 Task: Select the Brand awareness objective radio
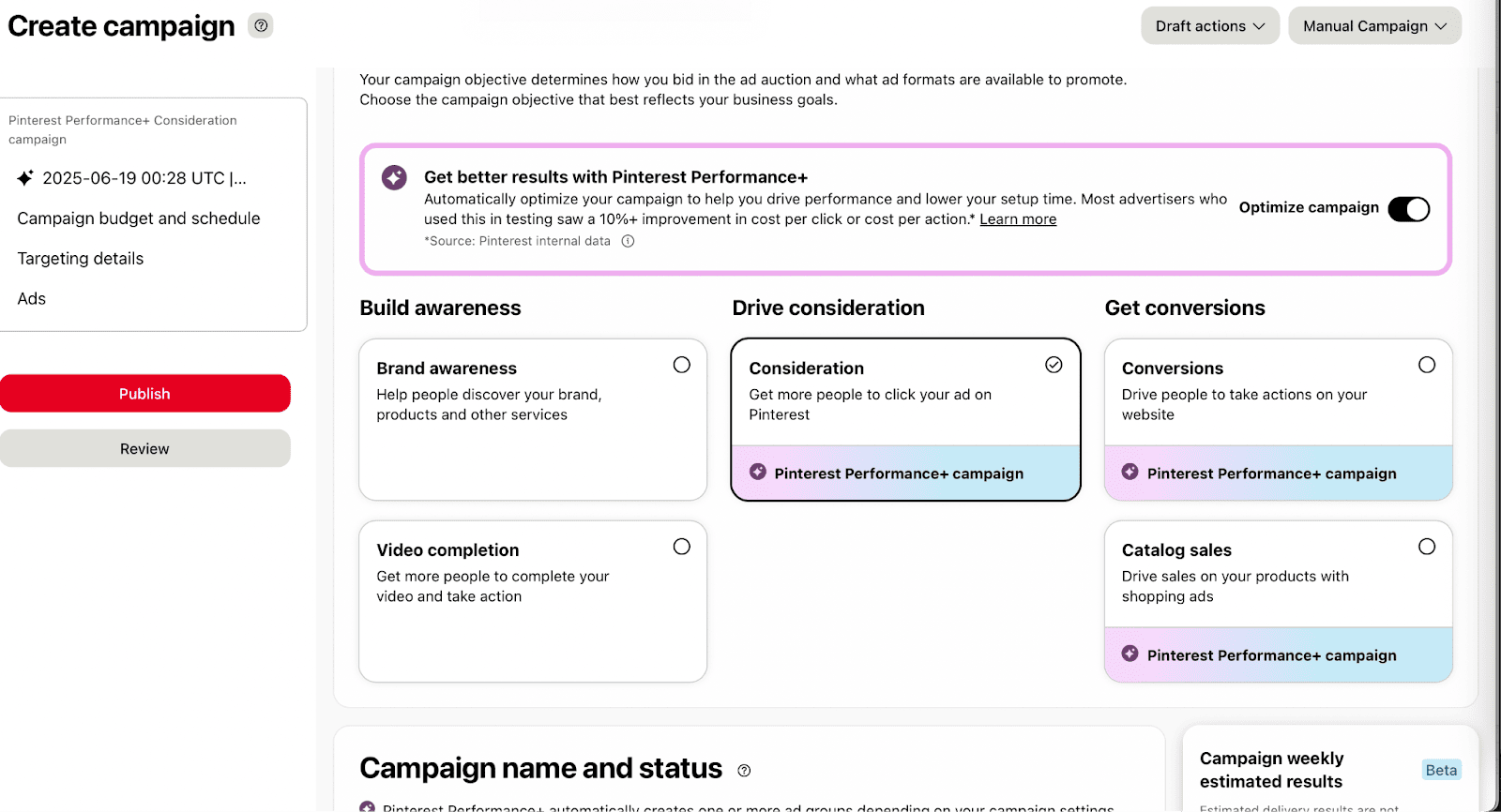pyautogui.click(x=682, y=365)
